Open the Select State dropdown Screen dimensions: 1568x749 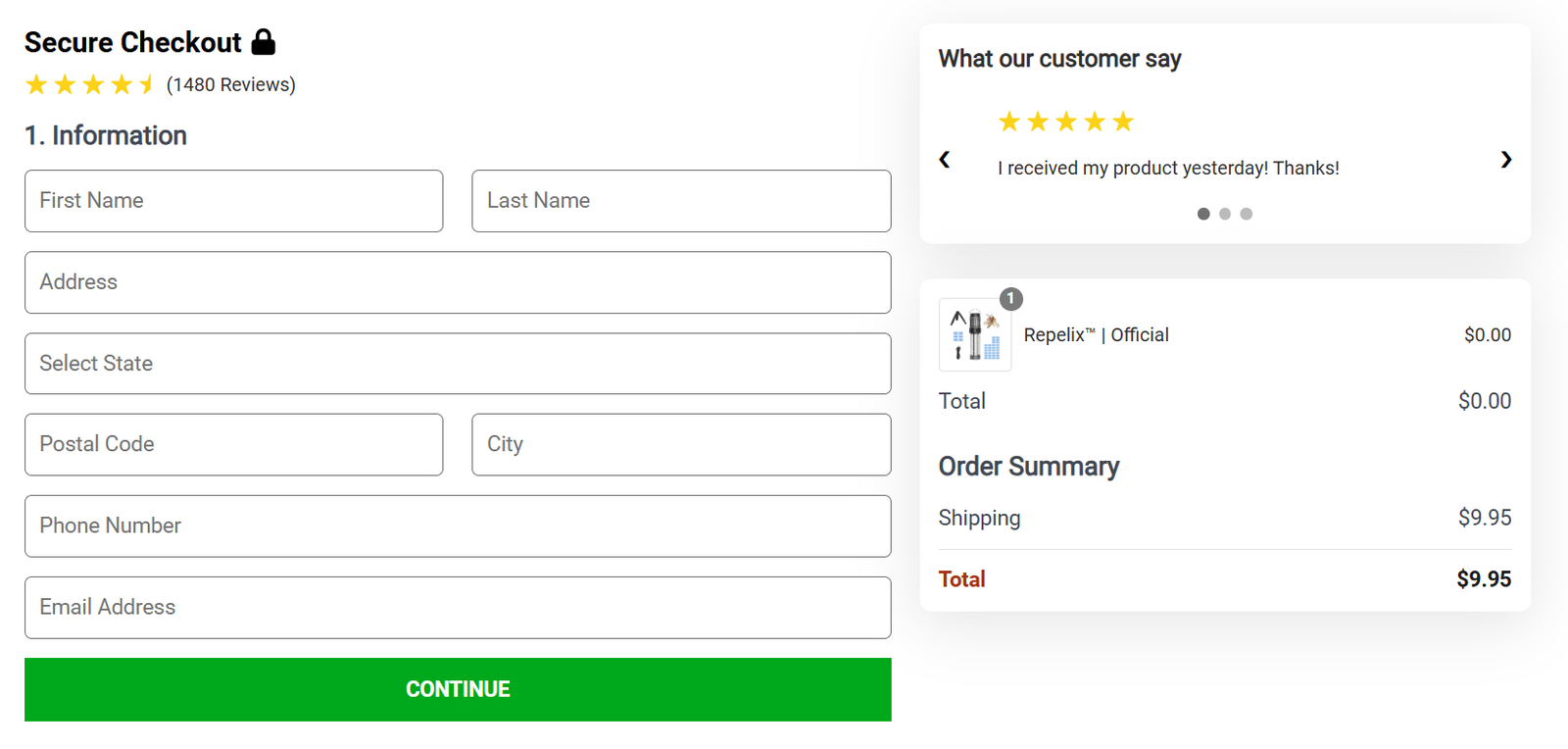(458, 364)
